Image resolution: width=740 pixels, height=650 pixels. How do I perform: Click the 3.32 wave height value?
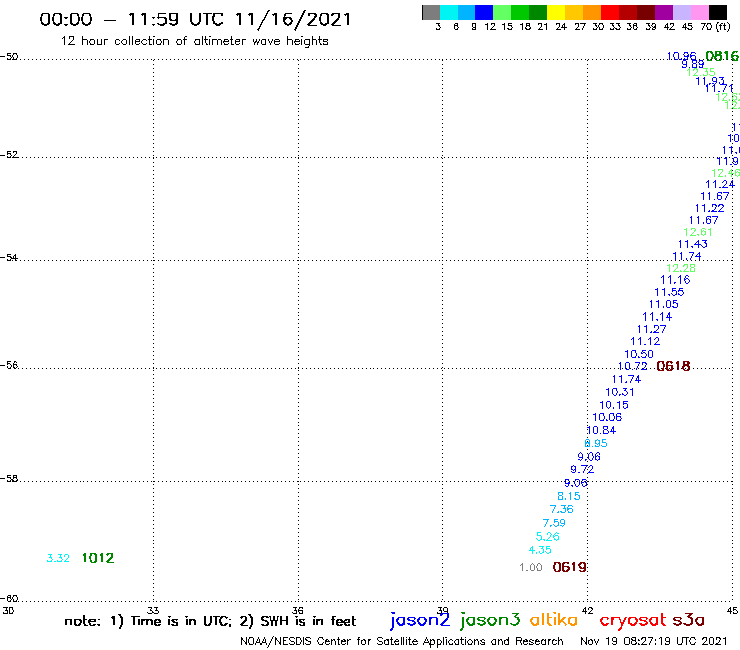58,558
